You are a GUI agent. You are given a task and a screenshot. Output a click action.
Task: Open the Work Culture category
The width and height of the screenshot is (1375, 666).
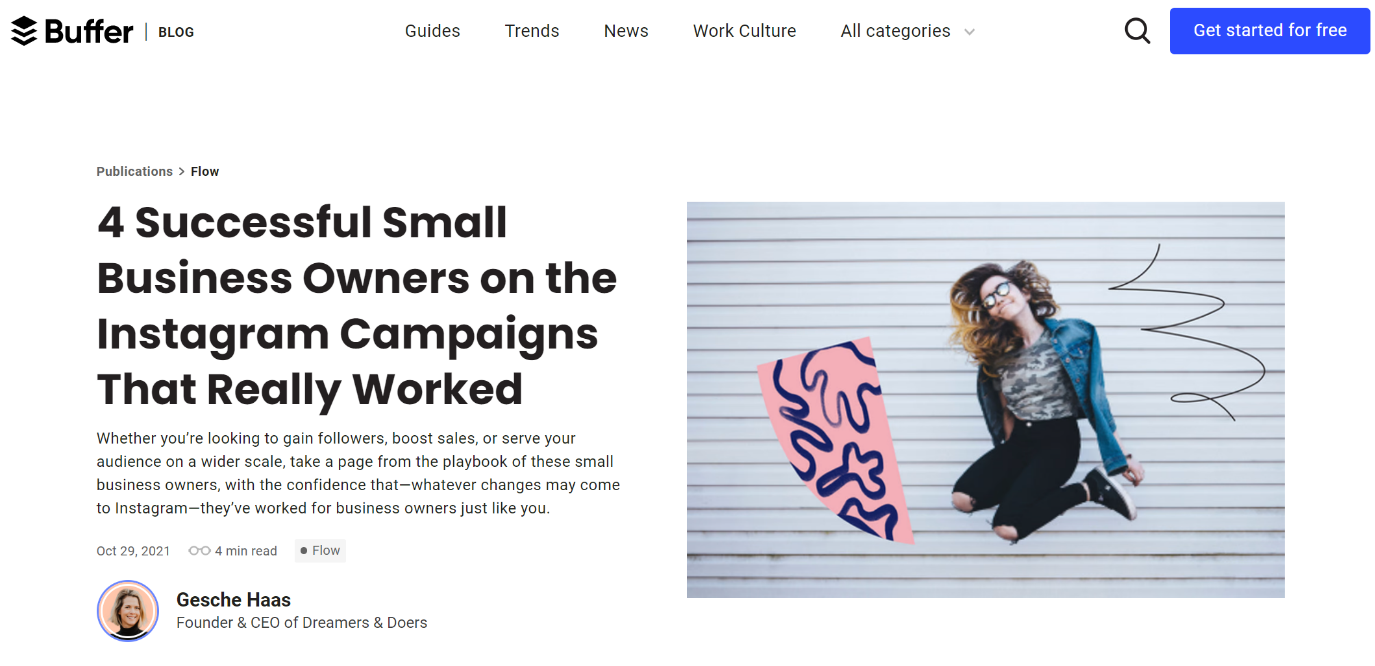744,31
